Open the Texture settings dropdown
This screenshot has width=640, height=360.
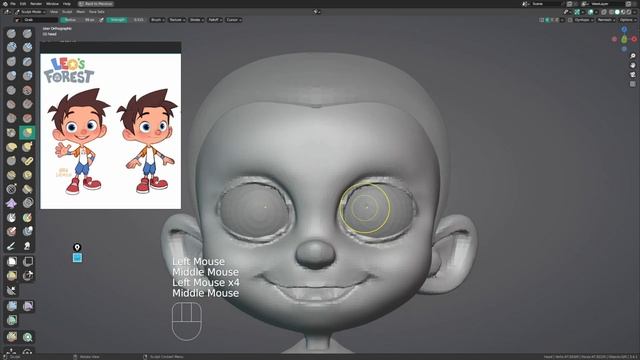click(x=177, y=20)
